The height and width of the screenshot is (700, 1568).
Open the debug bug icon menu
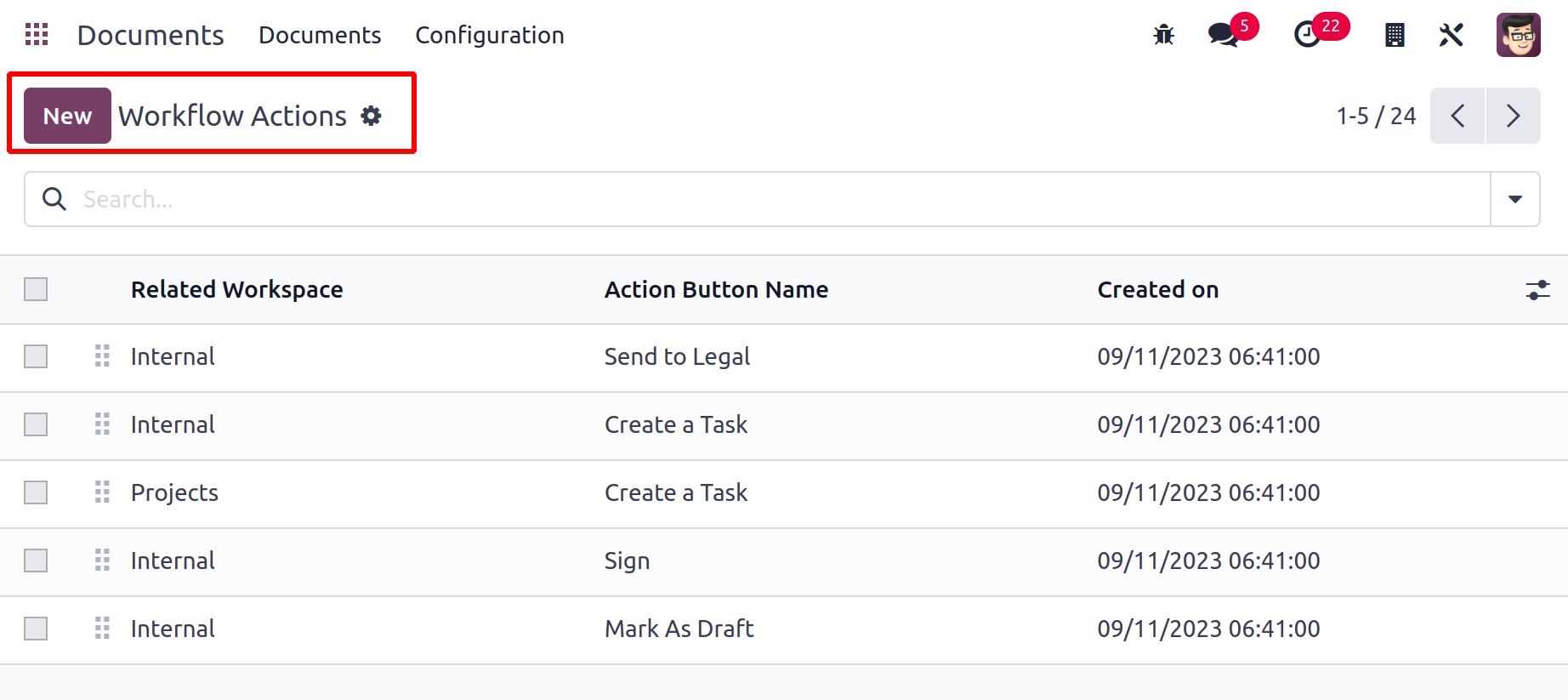click(x=1163, y=35)
